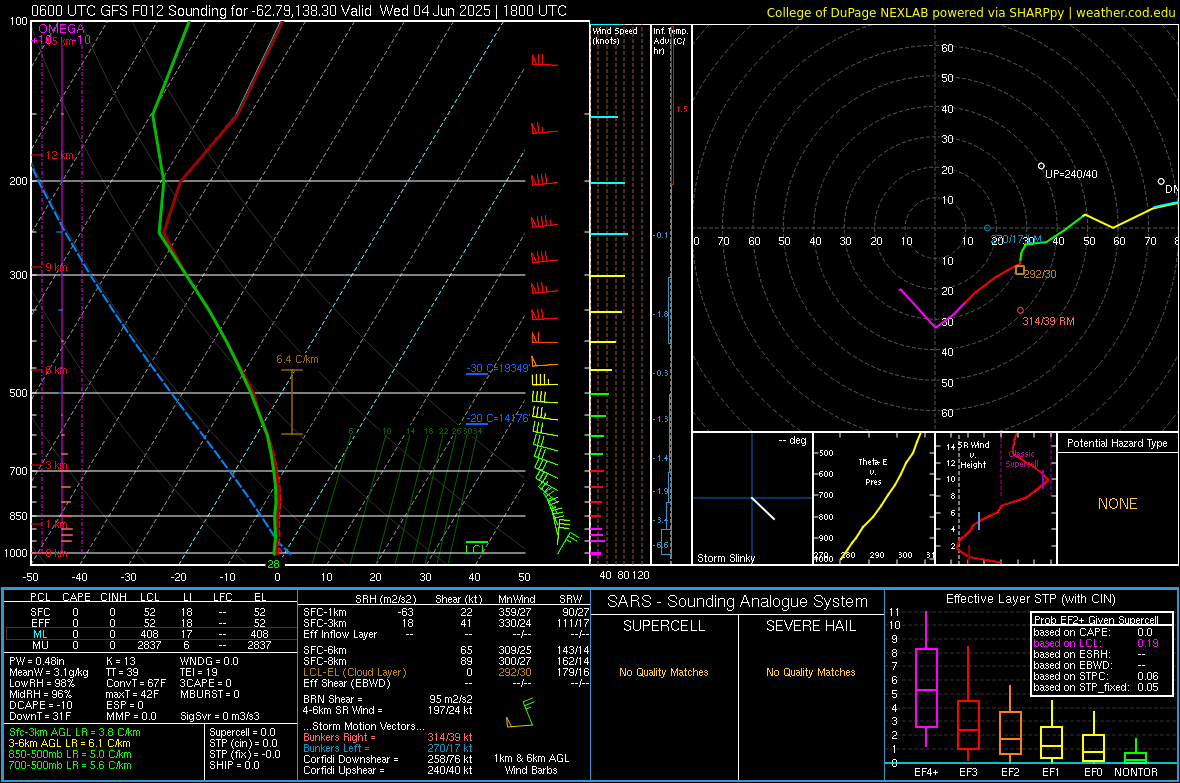The height and width of the screenshot is (783, 1180).
Task: Click the LCL-EL (Cloud Layer) row label
Action: pos(354,672)
